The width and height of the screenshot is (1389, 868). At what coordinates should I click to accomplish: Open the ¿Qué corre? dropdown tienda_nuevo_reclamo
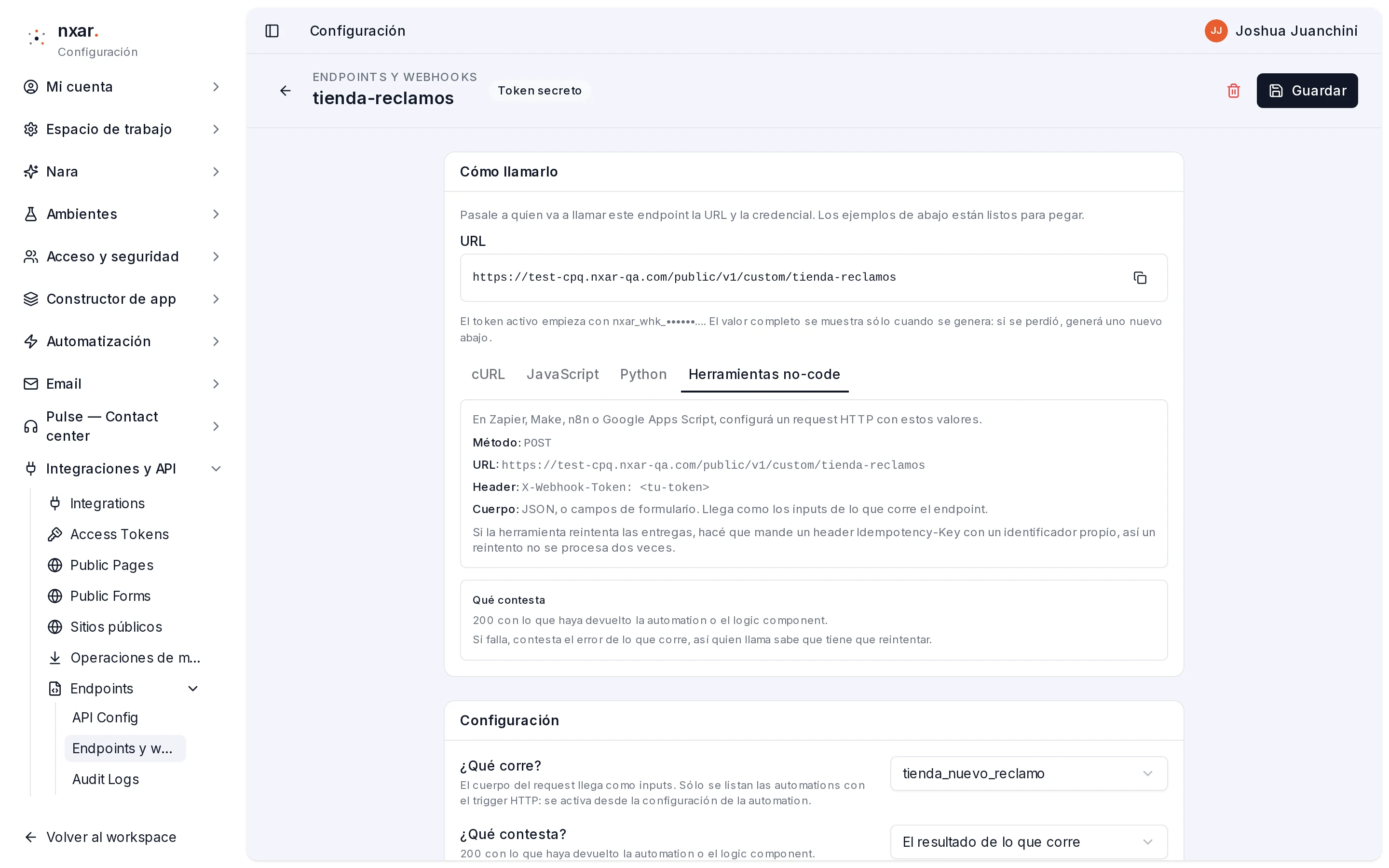pyautogui.click(x=1029, y=774)
